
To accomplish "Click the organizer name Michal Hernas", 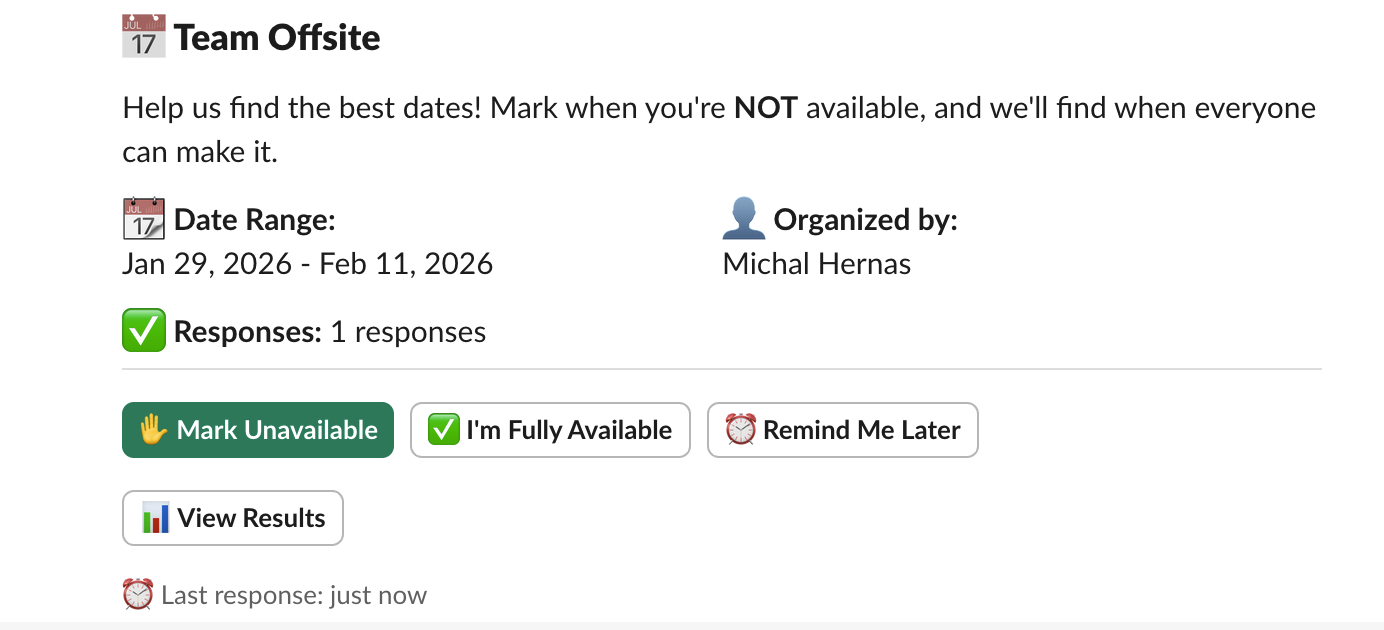I will click(x=817, y=263).
